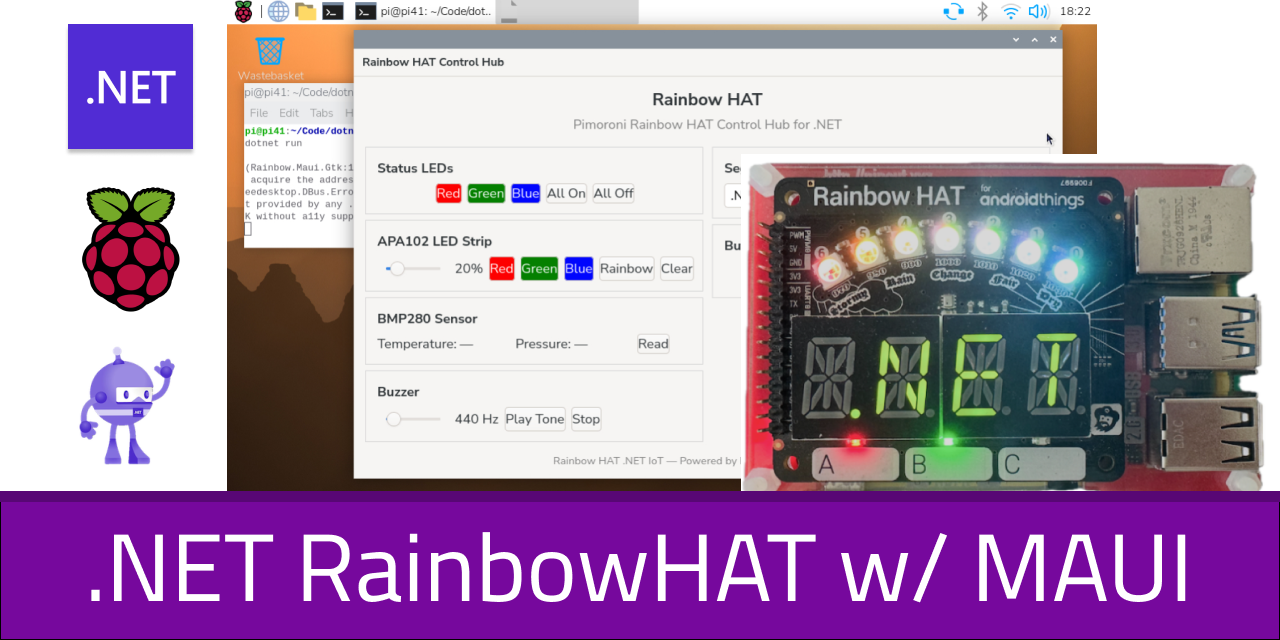Screen dimensions: 1280x640
Task: Click the window minimize chevron of Control Hub
Action: coord(1016,39)
